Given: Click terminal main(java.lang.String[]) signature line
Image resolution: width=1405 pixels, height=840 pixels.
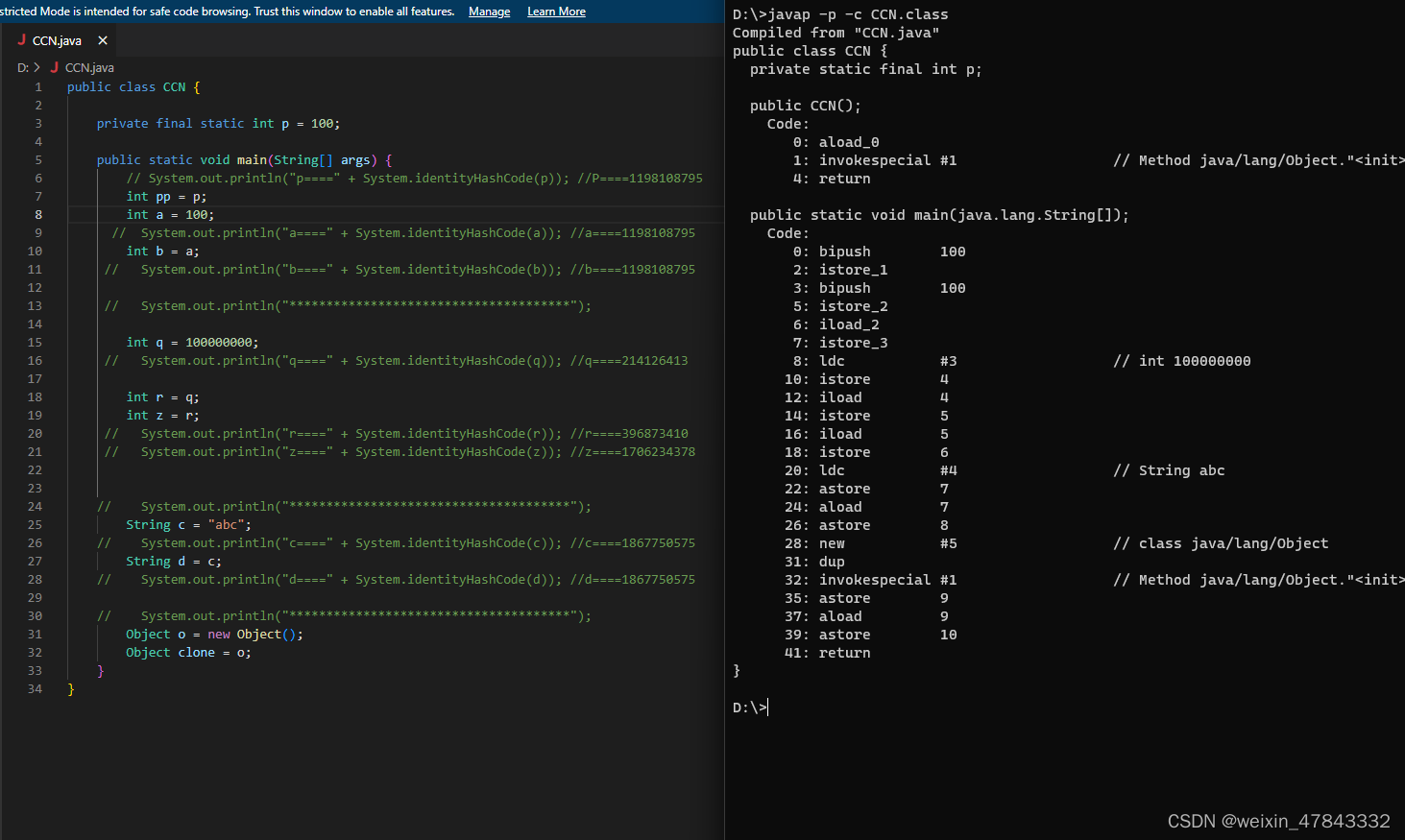Looking at the screenshot, I should (939, 215).
